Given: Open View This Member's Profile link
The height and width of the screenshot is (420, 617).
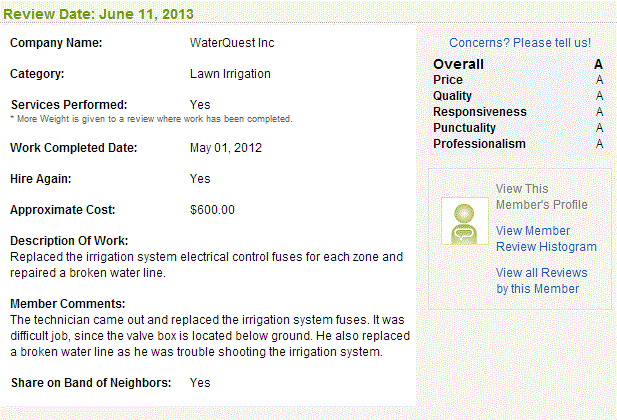Looking at the screenshot, I should coord(541,197).
